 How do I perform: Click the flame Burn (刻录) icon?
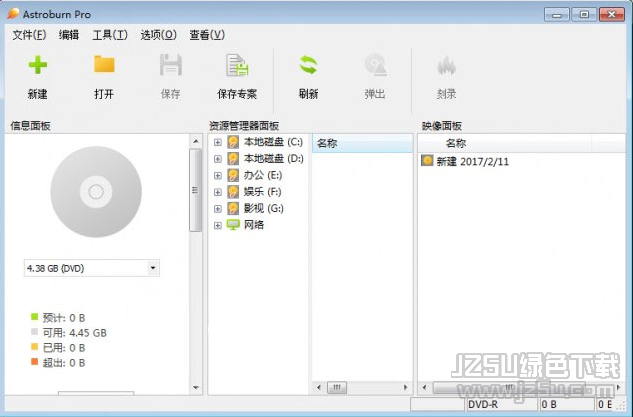446,65
